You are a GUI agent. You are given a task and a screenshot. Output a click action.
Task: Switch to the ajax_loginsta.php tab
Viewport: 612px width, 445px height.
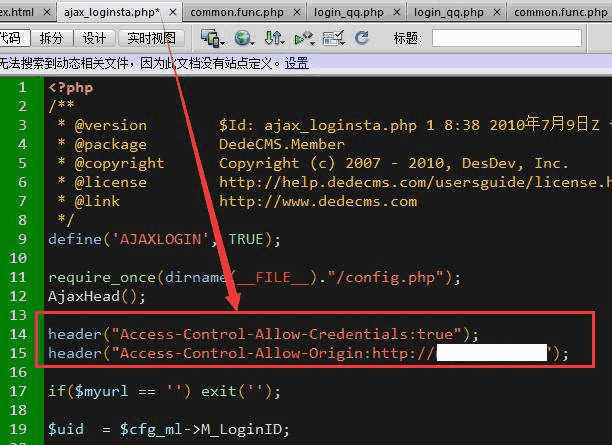(112, 12)
